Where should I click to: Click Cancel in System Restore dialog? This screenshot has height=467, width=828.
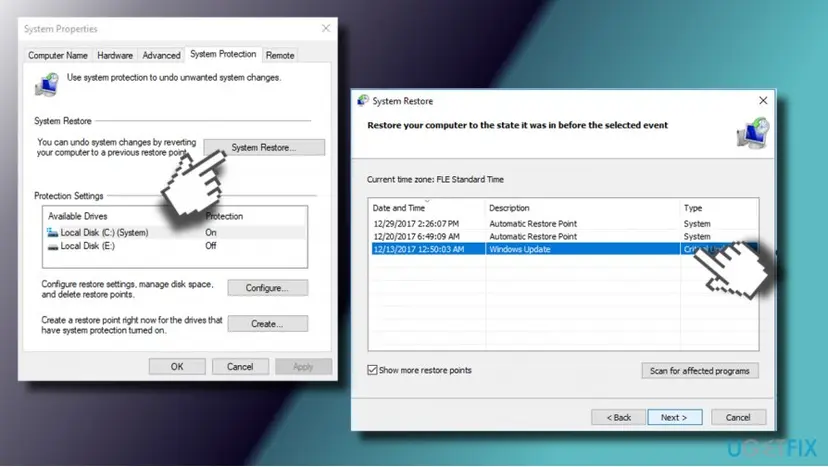coord(738,417)
